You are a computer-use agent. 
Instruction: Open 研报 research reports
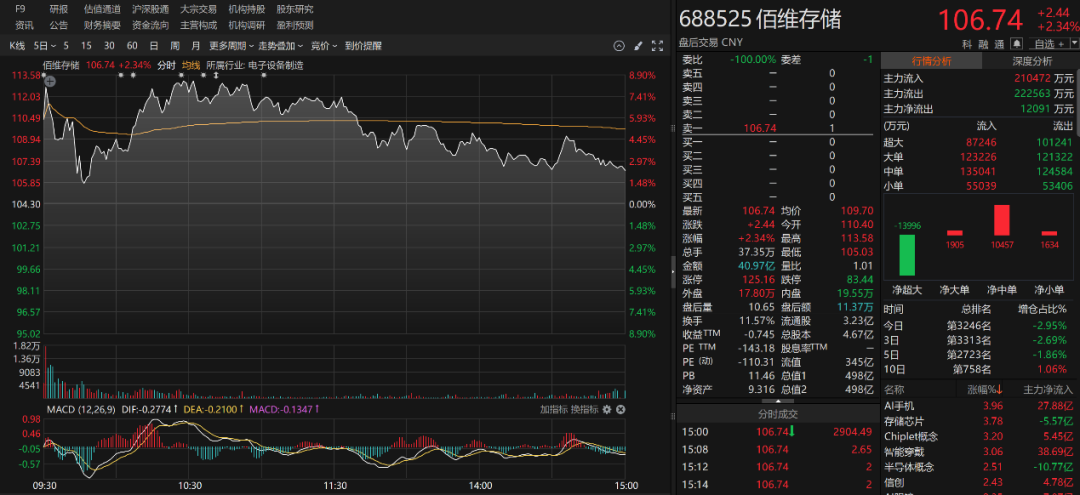pyautogui.click(x=59, y=10)
